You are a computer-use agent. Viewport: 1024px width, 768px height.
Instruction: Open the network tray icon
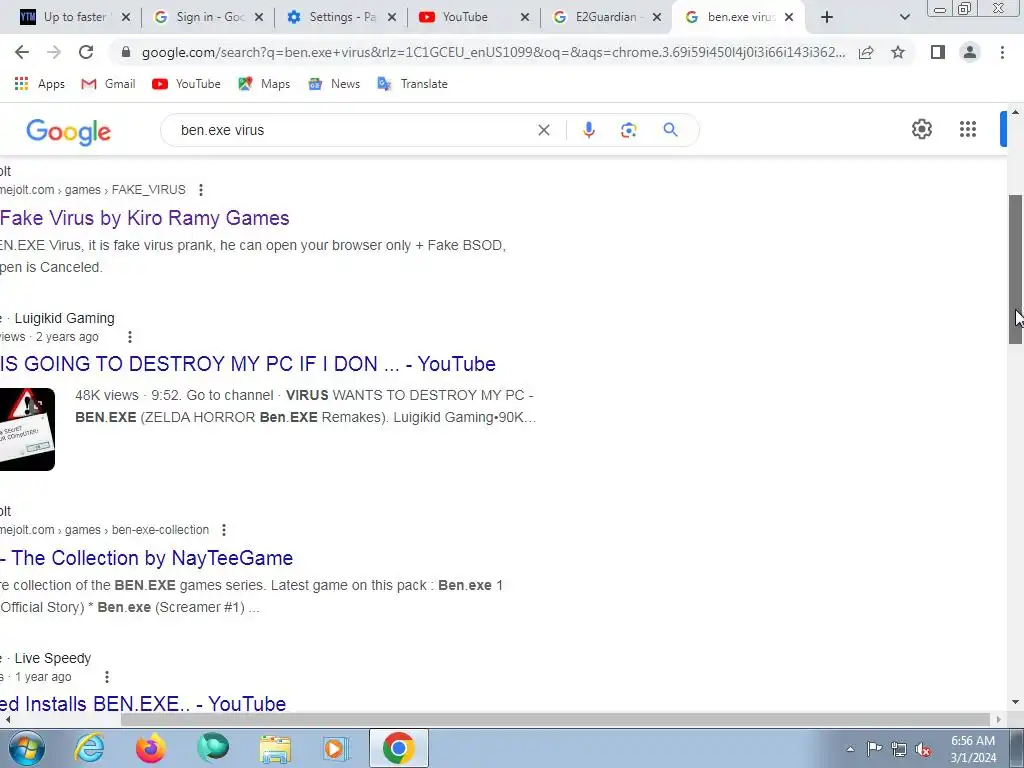899,749
